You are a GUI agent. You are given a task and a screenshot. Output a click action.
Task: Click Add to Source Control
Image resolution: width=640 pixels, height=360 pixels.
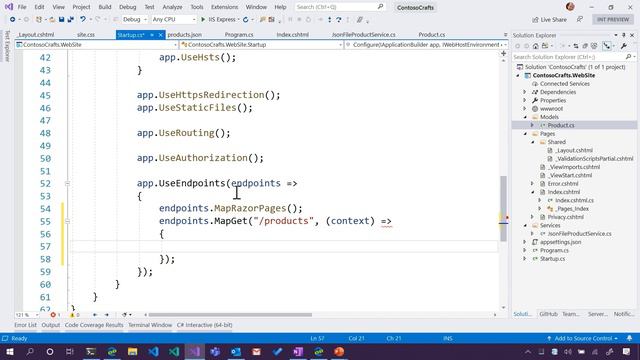(583, 338)
